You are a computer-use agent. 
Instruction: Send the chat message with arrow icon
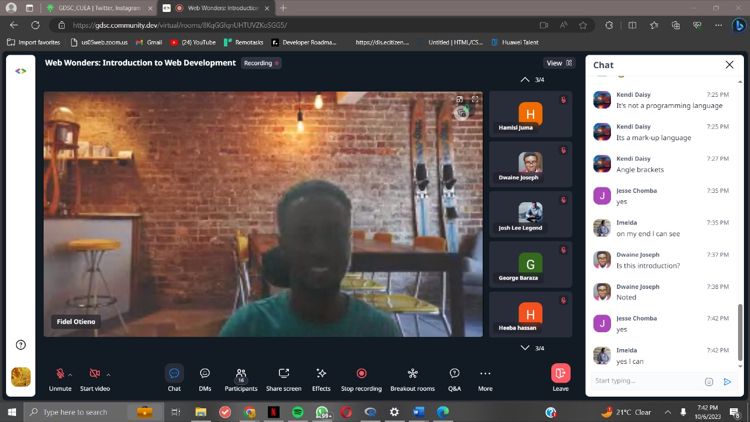click(x=727, y=381)
